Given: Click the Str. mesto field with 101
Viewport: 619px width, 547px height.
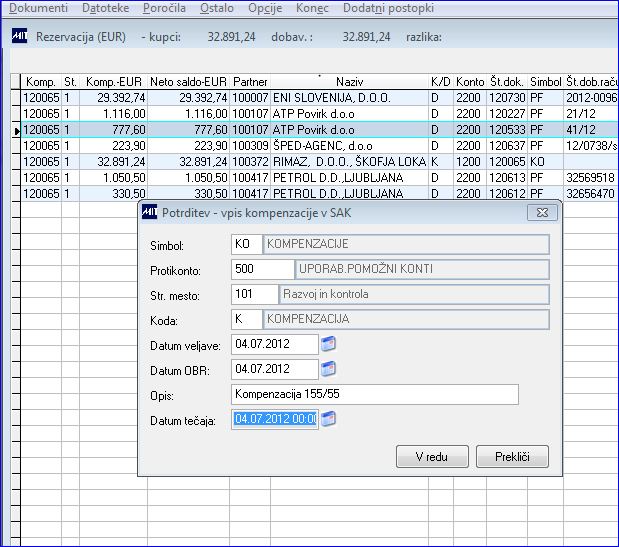Looking at the screenshot, I should (254, 294).
